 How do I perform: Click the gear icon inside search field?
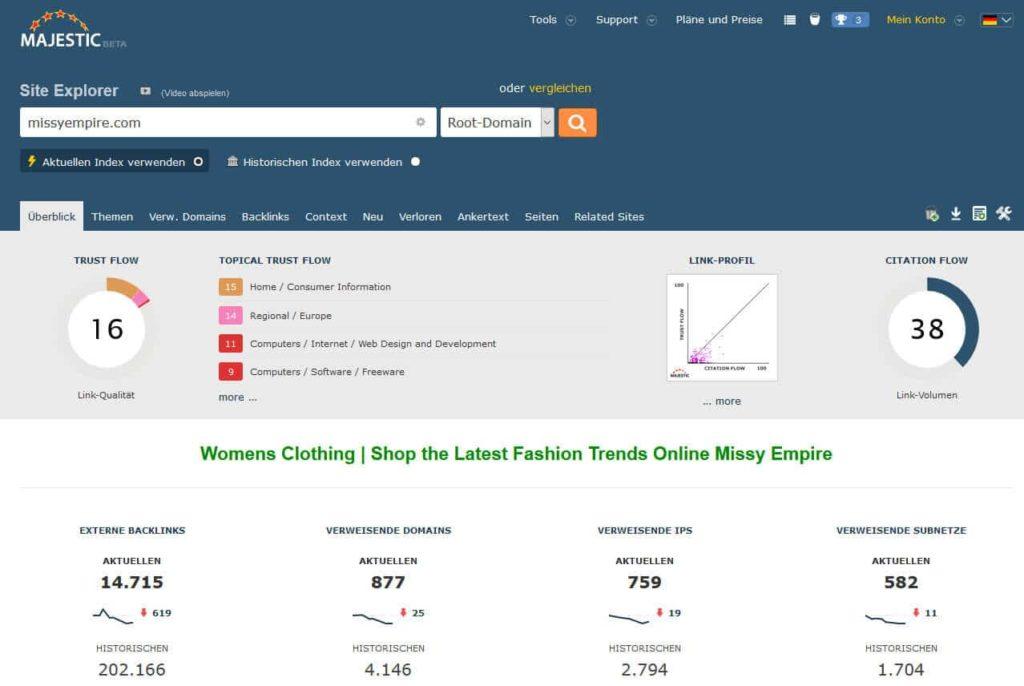(x=421, y=122)
